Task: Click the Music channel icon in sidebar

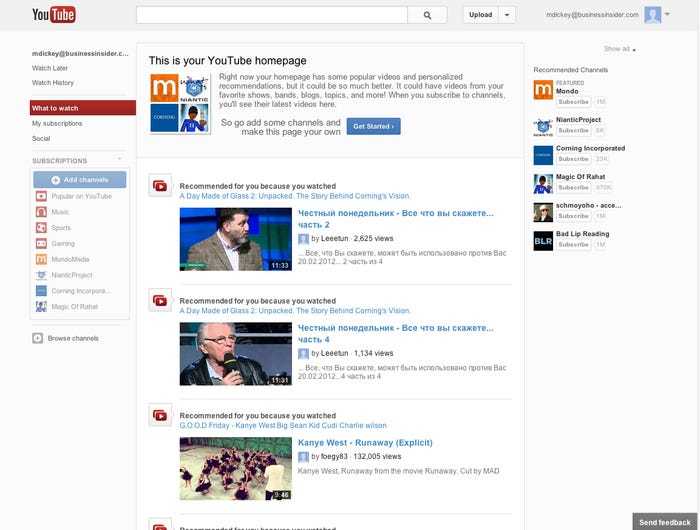Action: 41,212
